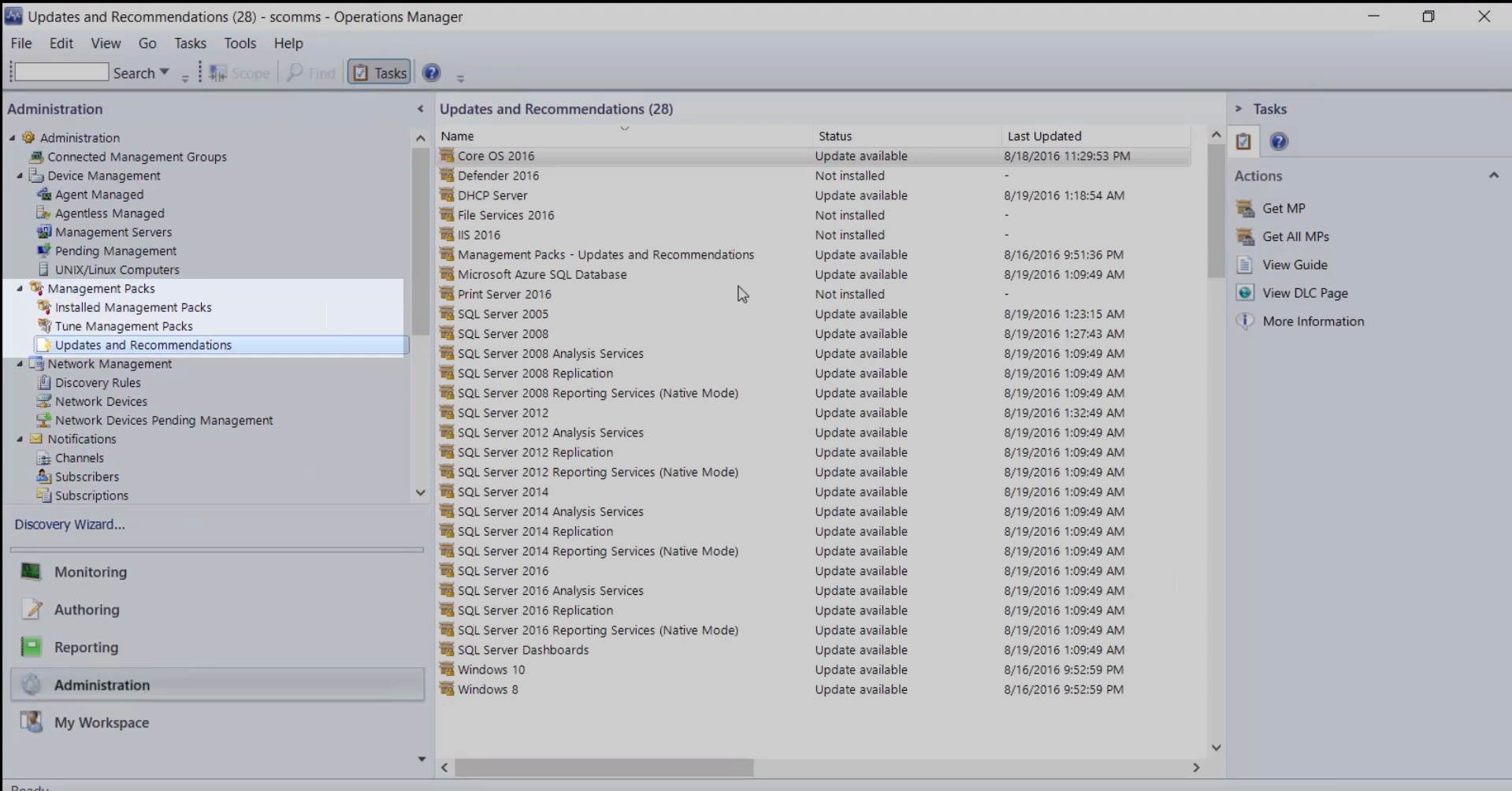Click the Reporting workspace icon
This screenshot has height=791, width=1512.
[31, 648]
